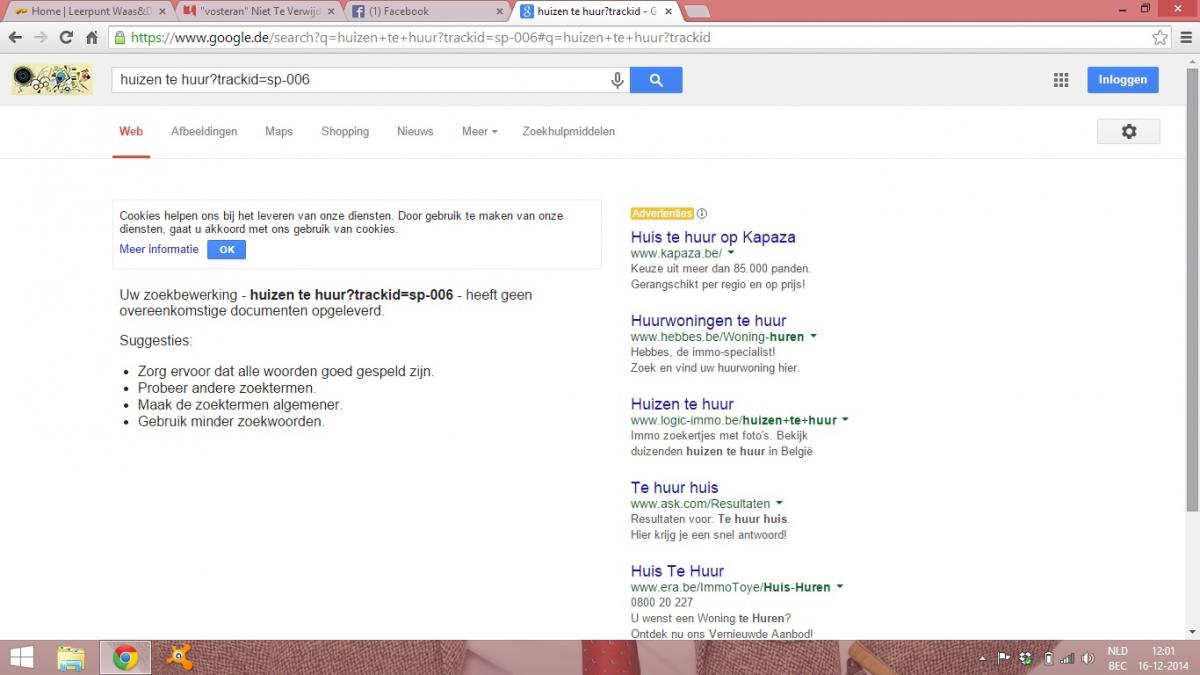The image size is (1200, 675).
Task: Switch to the (1) Facebook tab
Action: (428, 11)
